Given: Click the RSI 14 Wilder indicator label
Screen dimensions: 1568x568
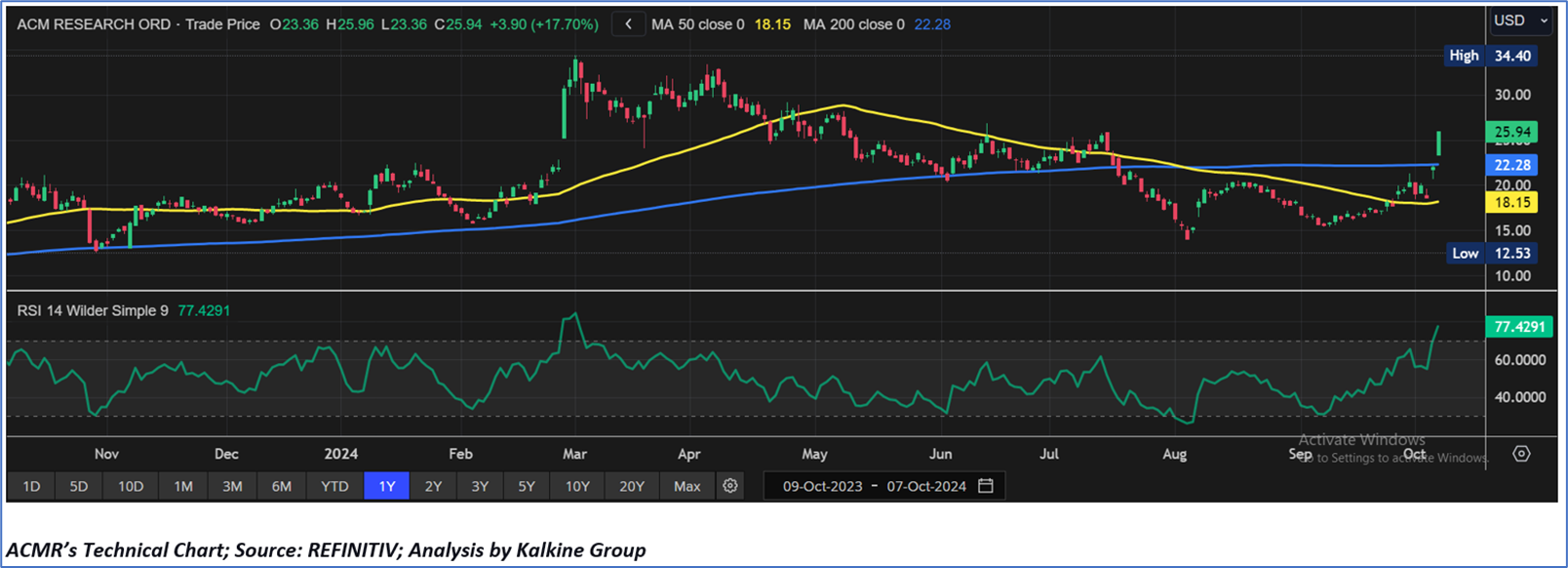Looking at the screenshot, I should (x=93, y=310).
